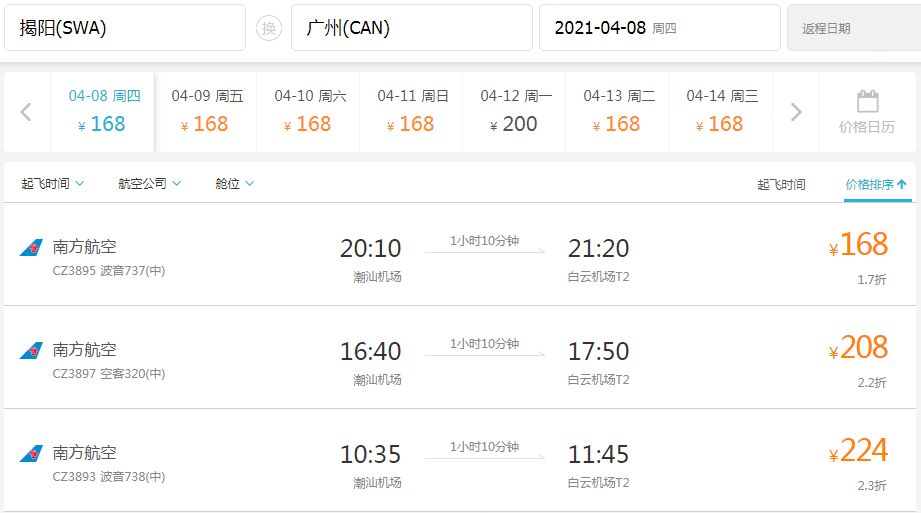
Task: Open the price calendar icon
Action: click(x=868, y=102)
